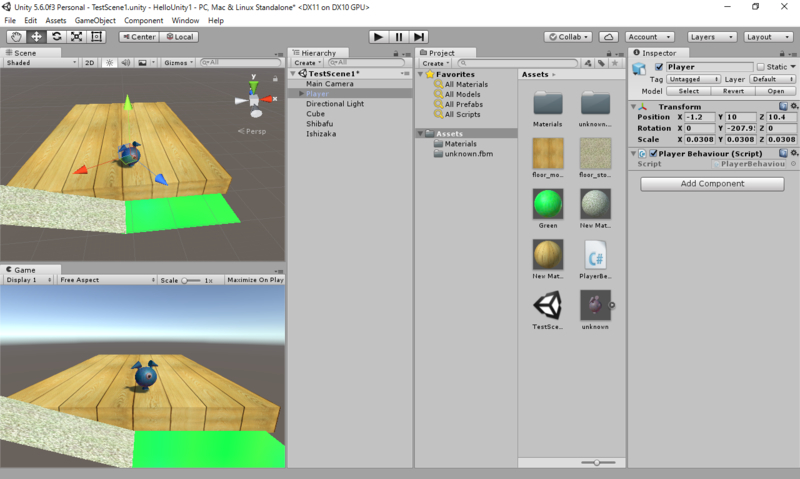Click Search by Label icon in Project
The image size is (800, 479).
pyautogui.click(x=602, y=63)
